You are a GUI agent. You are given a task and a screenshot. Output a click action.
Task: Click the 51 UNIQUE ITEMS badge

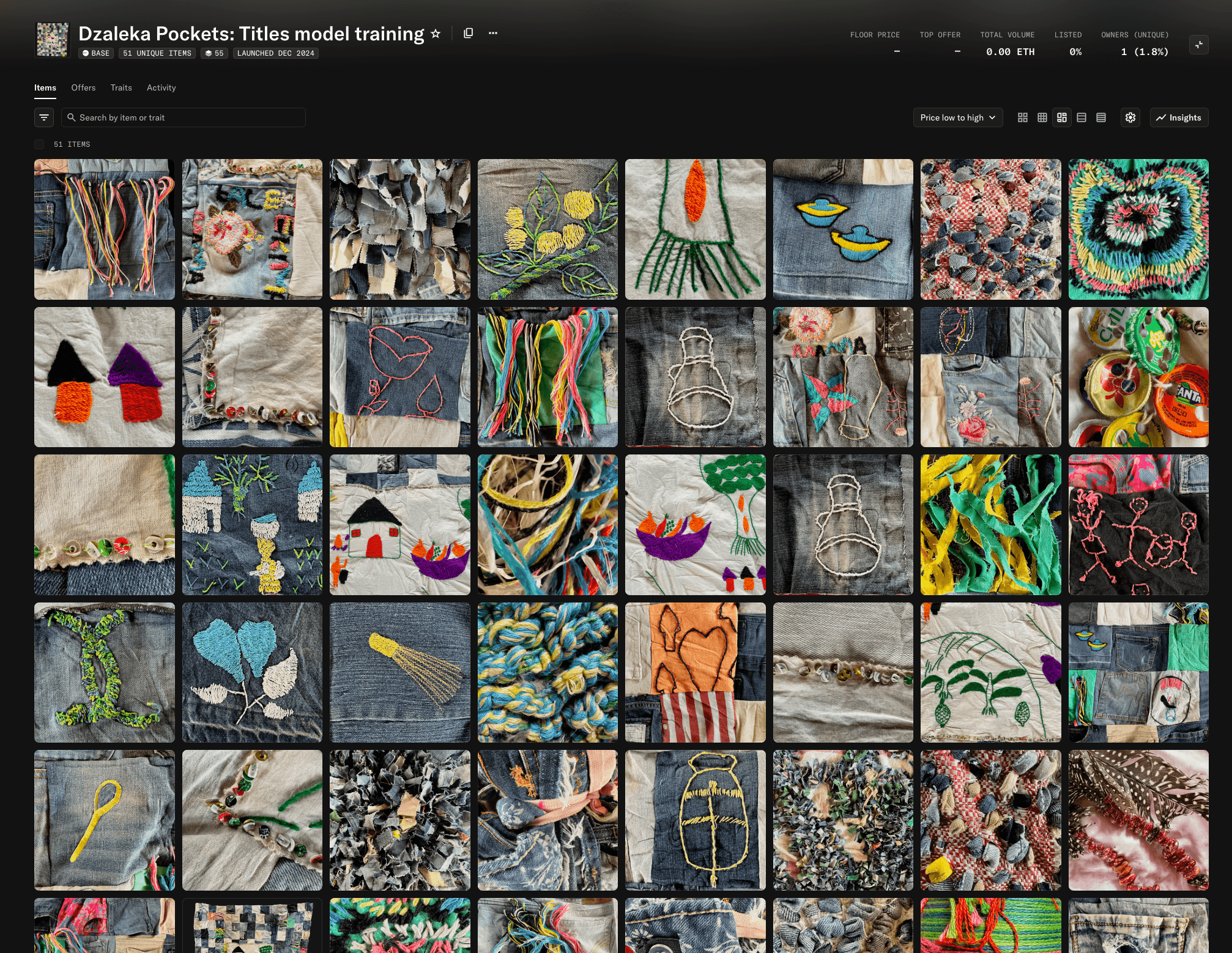(x=157, y=53)
